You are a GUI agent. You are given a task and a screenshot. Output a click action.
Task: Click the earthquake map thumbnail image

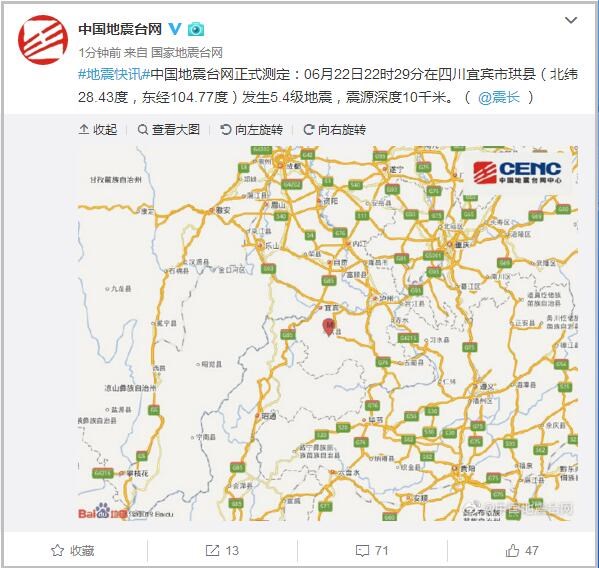pyautogui.click(x=328, y=333)
